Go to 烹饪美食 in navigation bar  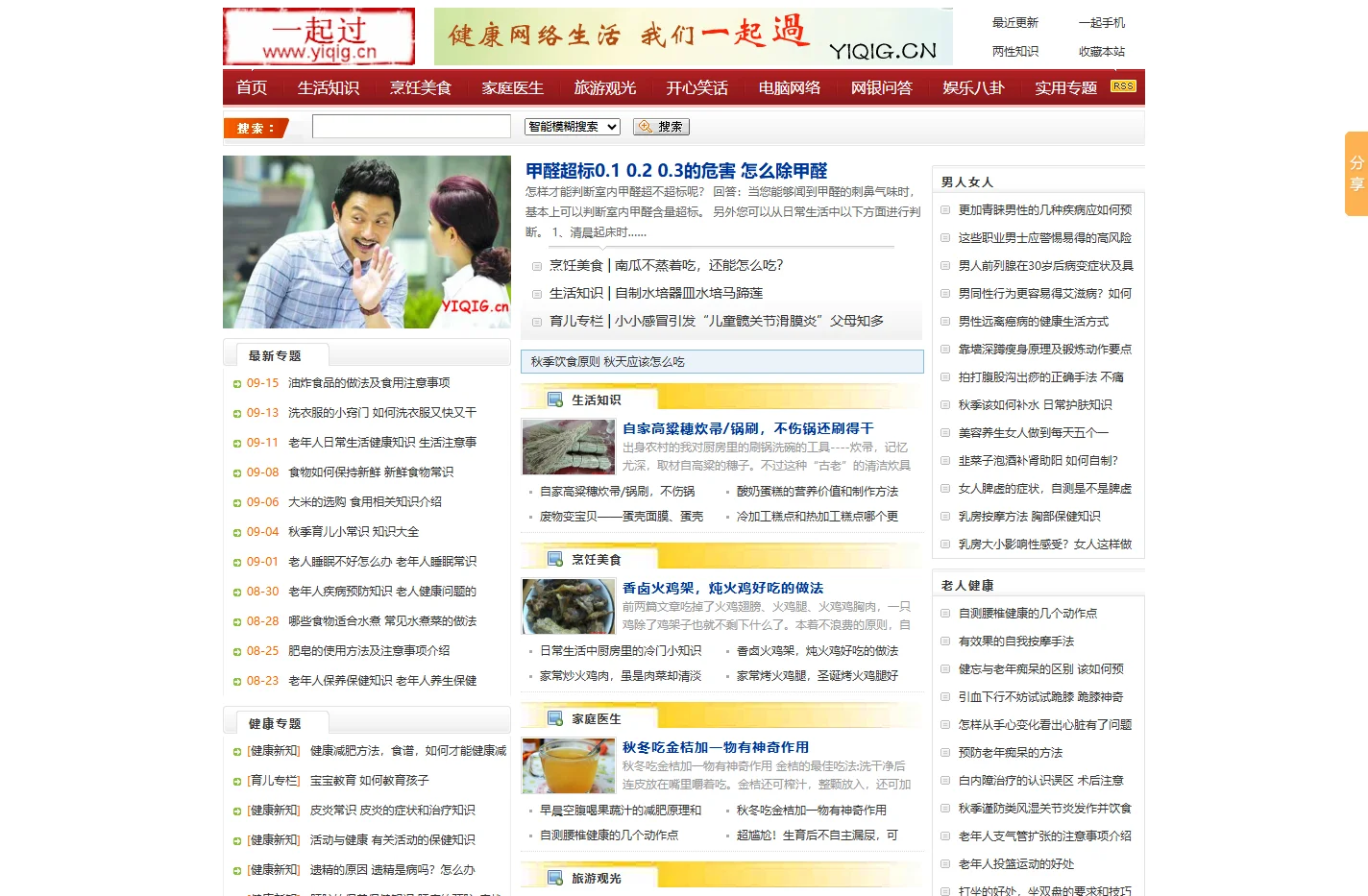click(x=421, y=87)
